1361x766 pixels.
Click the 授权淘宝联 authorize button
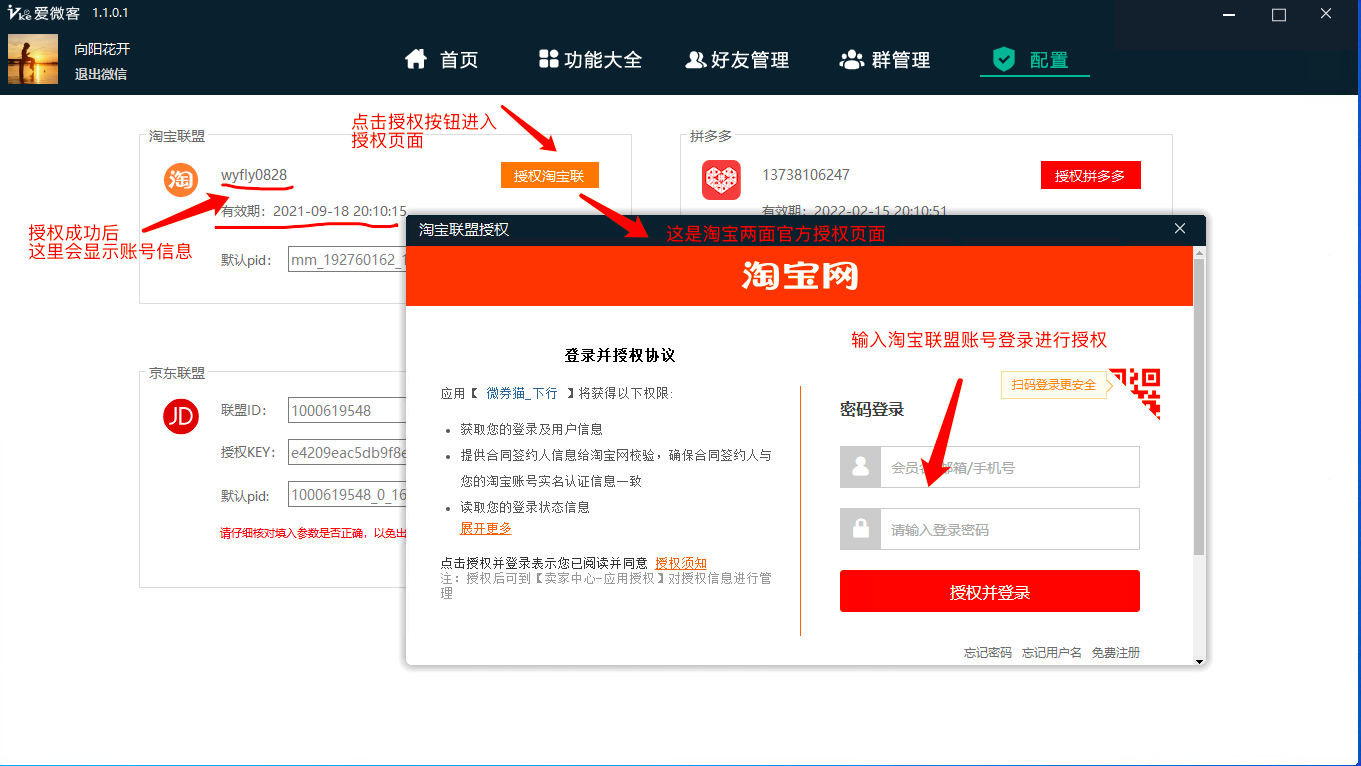pos(549,176)
